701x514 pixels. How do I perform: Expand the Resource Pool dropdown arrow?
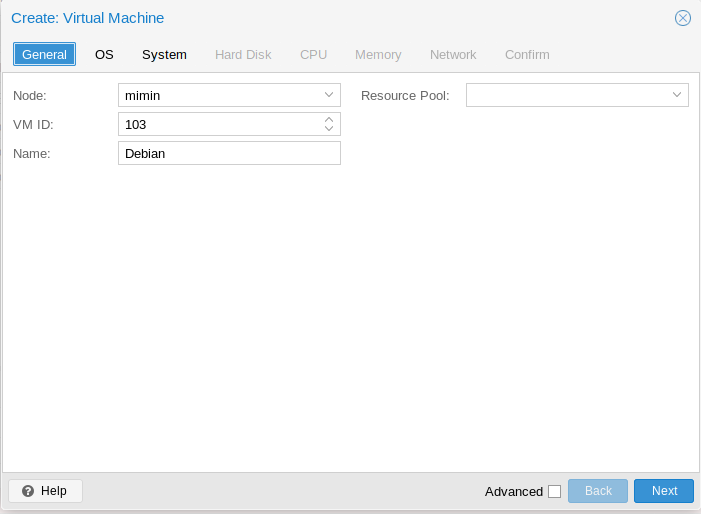click(x=677, y=95)
